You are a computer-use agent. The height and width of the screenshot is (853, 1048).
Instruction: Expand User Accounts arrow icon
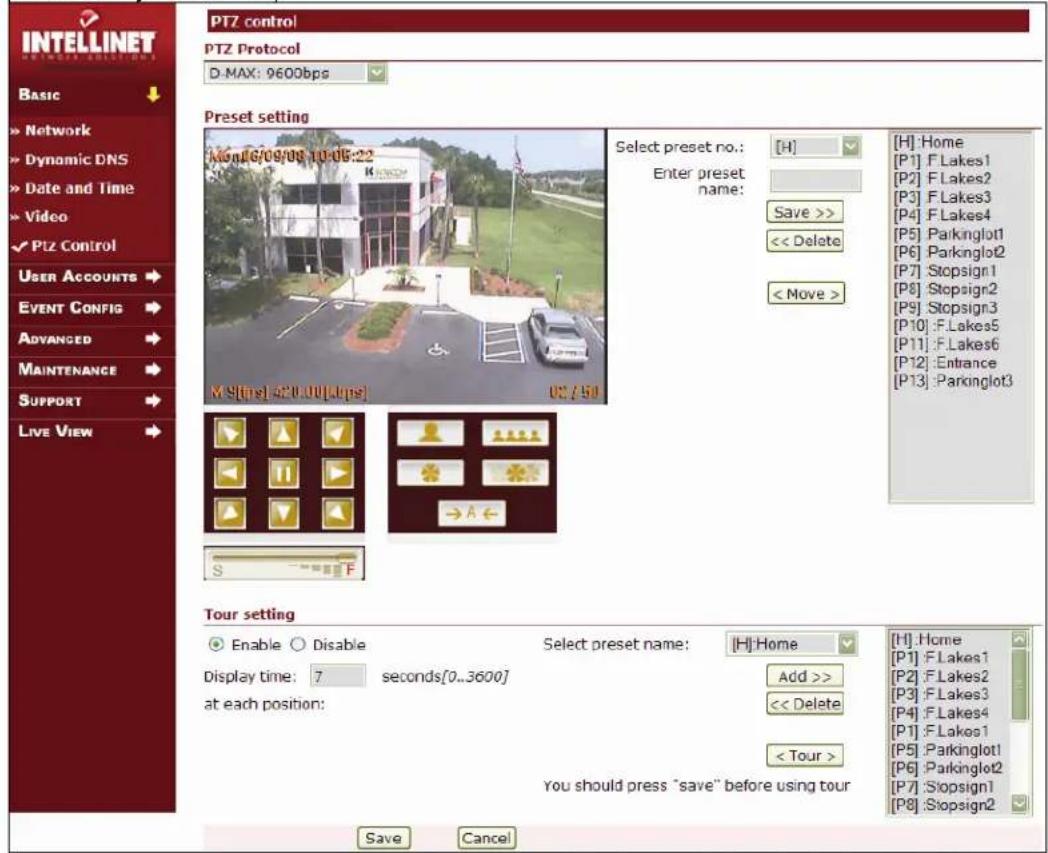coord(153,276)
